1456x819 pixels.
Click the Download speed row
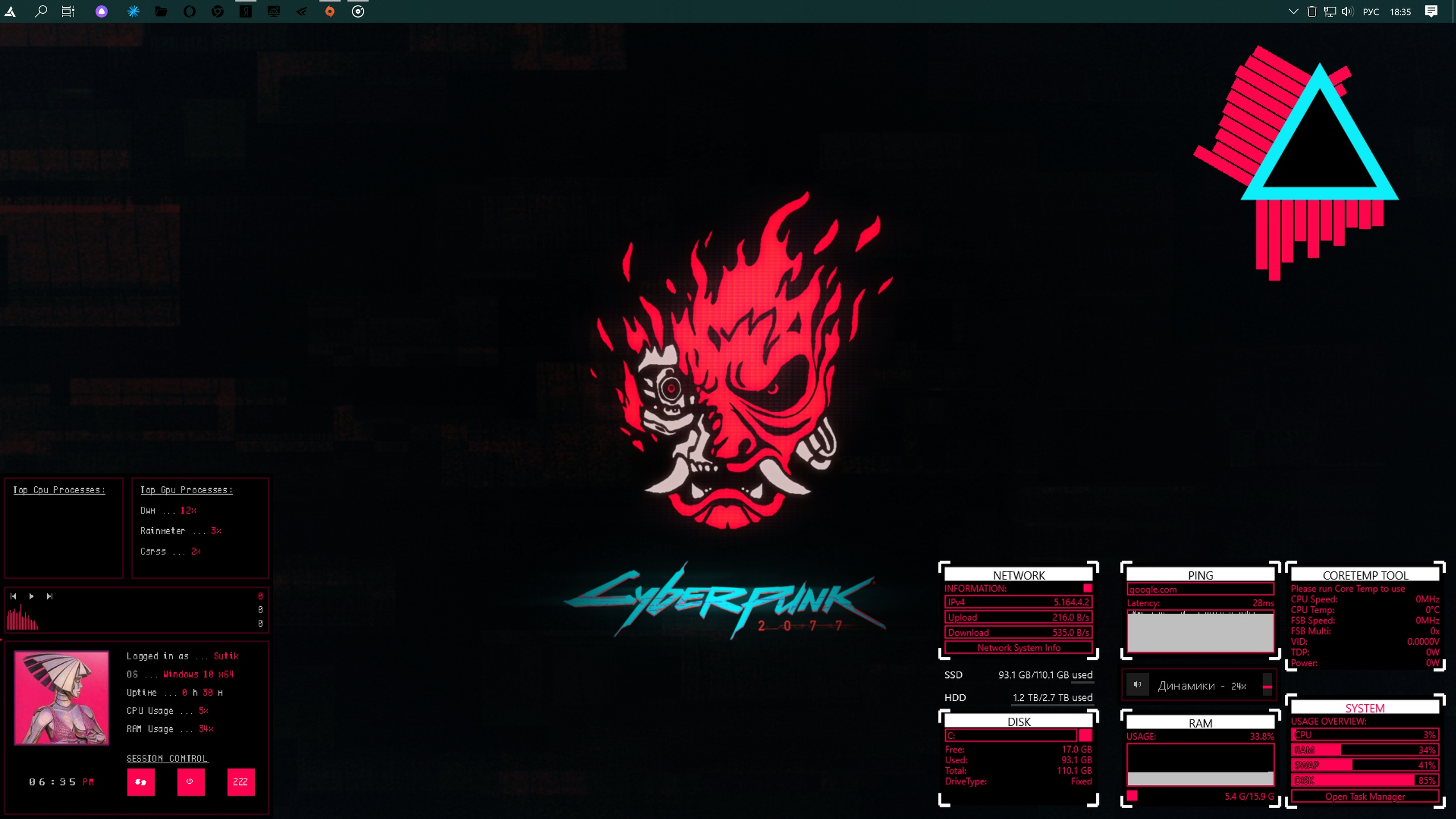point(1018,632)
